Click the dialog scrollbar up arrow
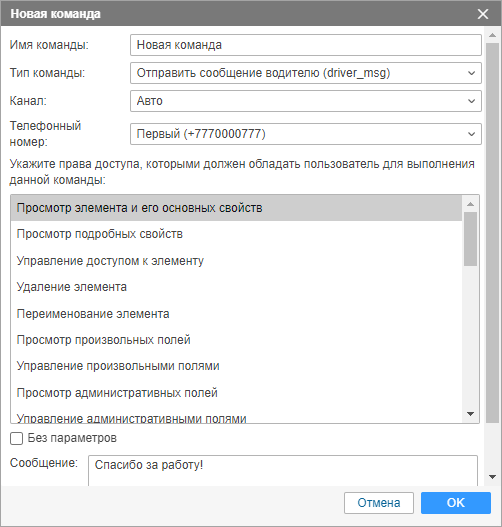 pos(493,35)
